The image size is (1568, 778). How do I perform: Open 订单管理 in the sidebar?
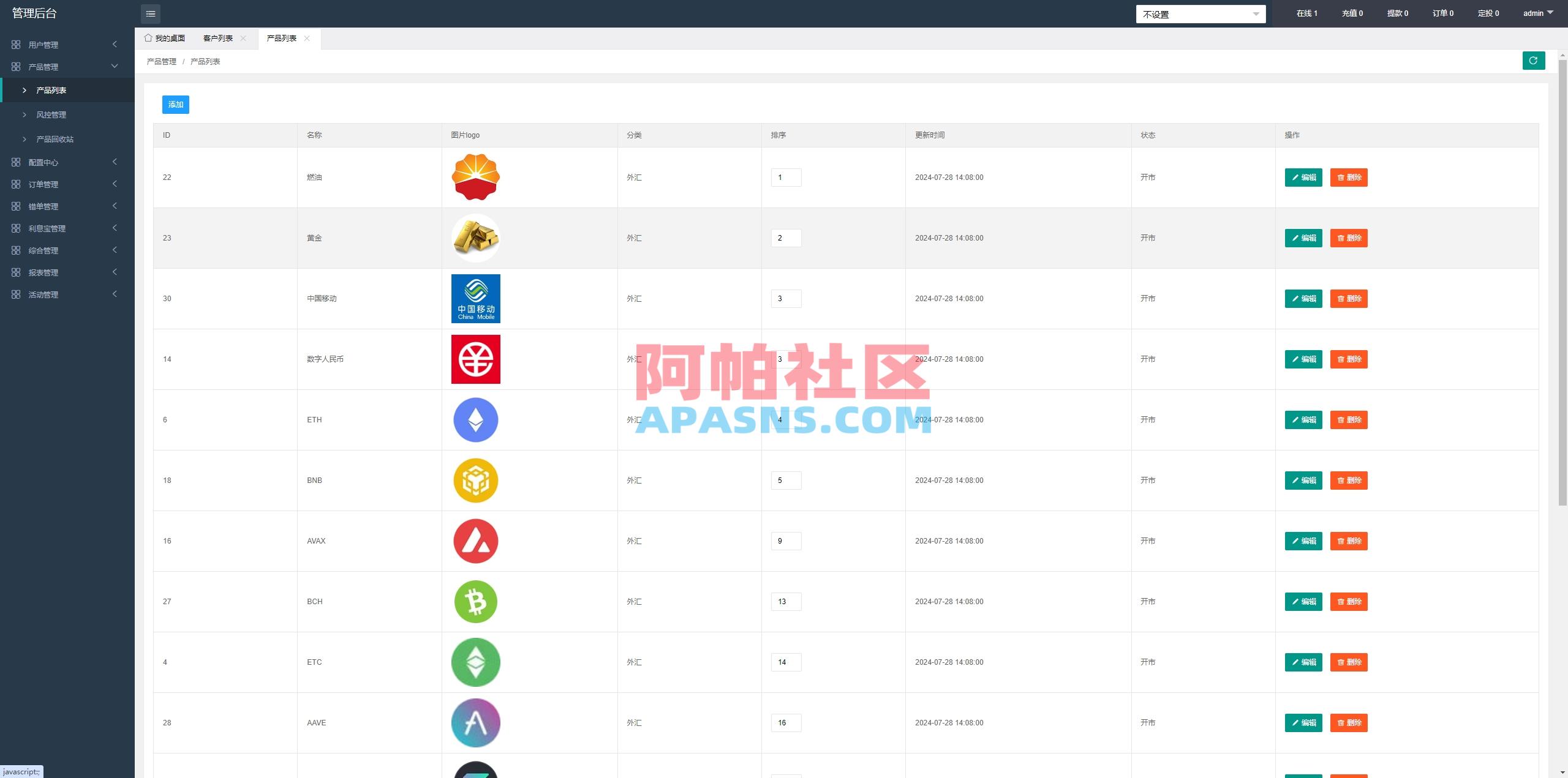pyautogui.click(x=43, y=184)
